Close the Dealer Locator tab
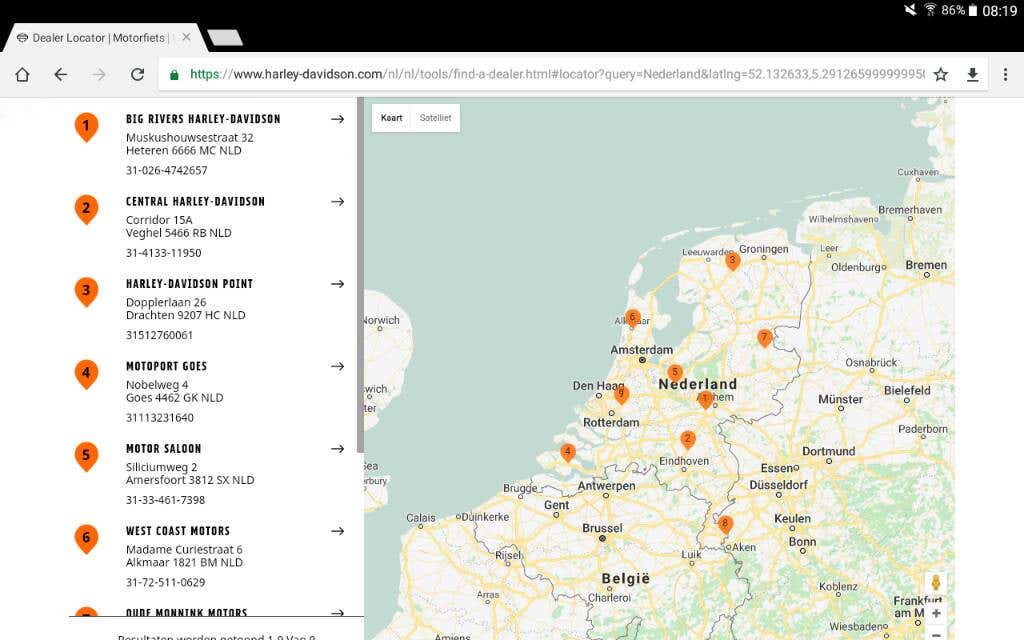Viewport: 1024px width, 640px height. tap(186, 37)
